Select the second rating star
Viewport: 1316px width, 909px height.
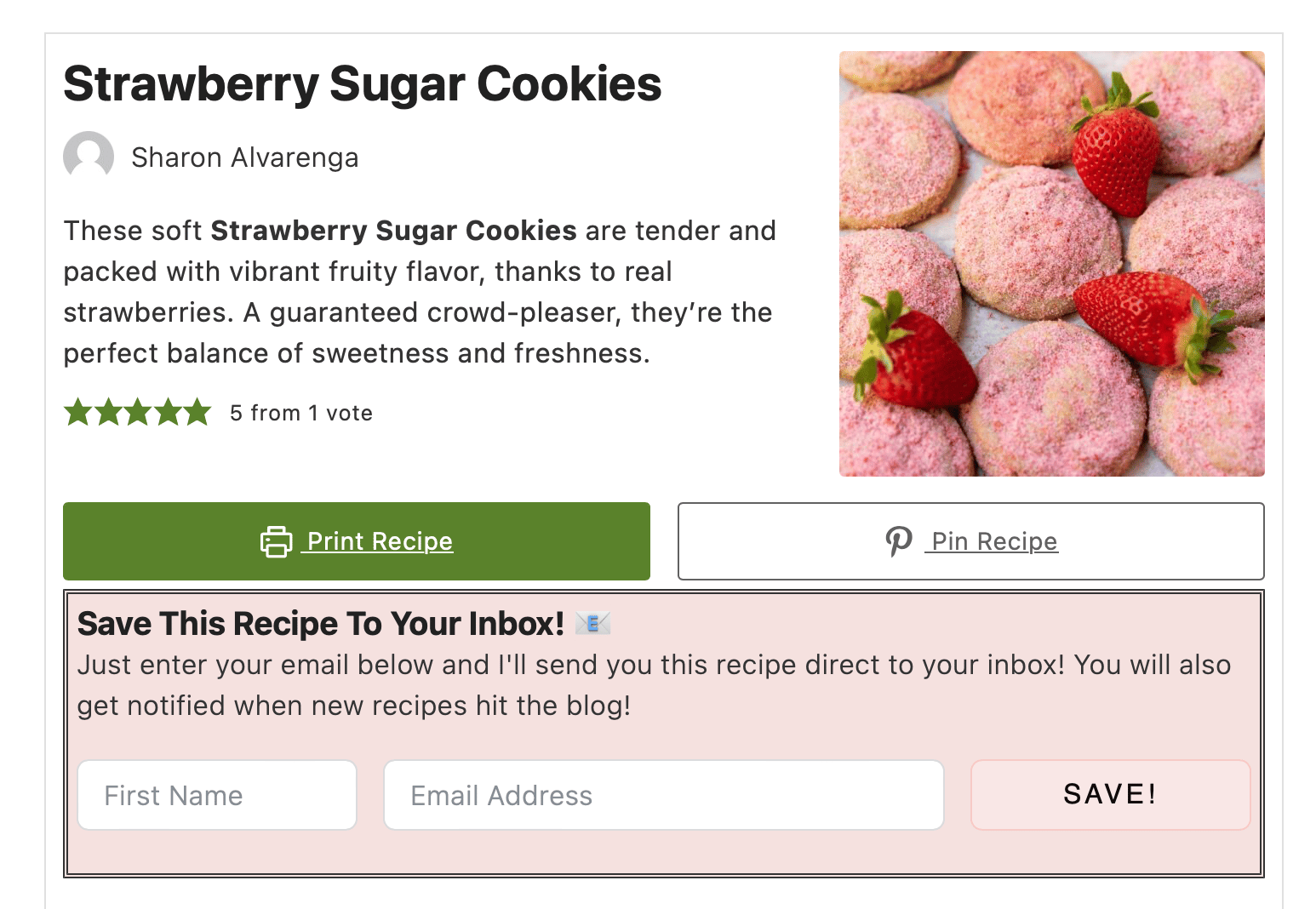(108, 413)
